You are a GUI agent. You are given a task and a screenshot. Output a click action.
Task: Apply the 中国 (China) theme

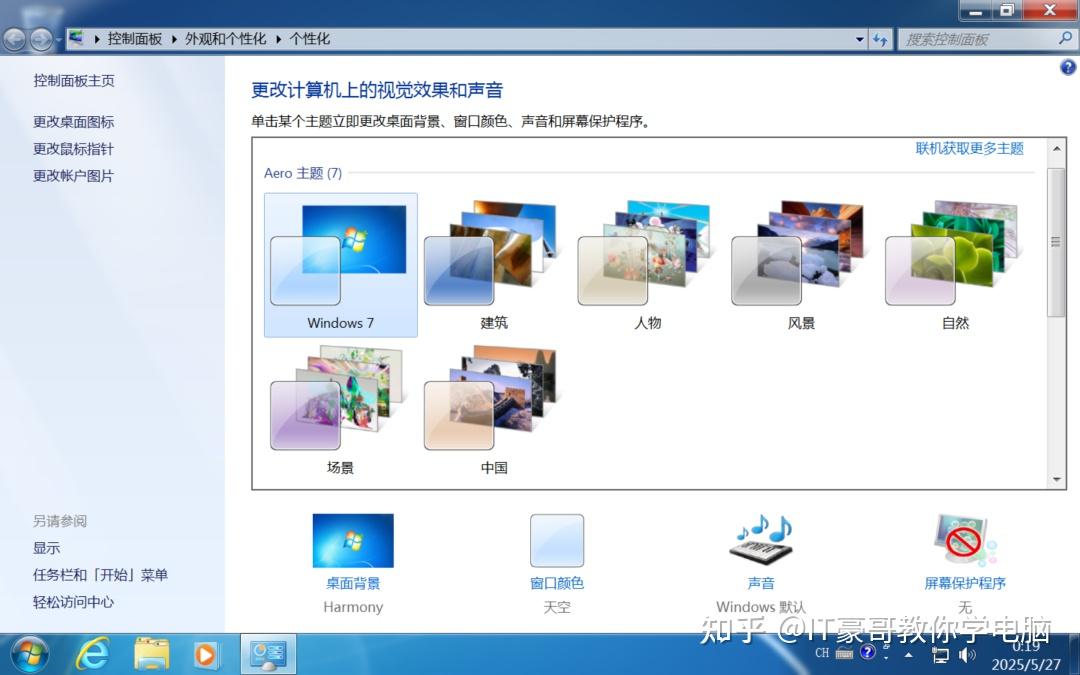493,405
